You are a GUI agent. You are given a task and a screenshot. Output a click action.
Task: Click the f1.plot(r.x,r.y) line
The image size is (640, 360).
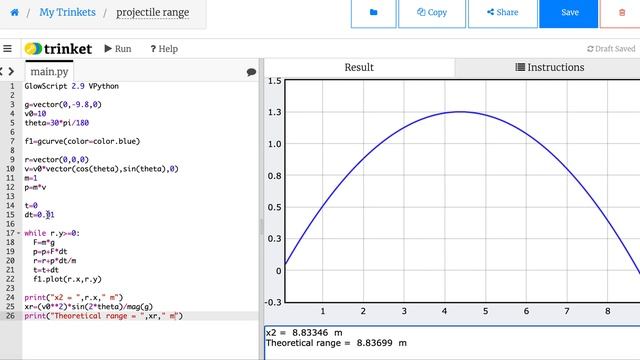click(67, 279)
